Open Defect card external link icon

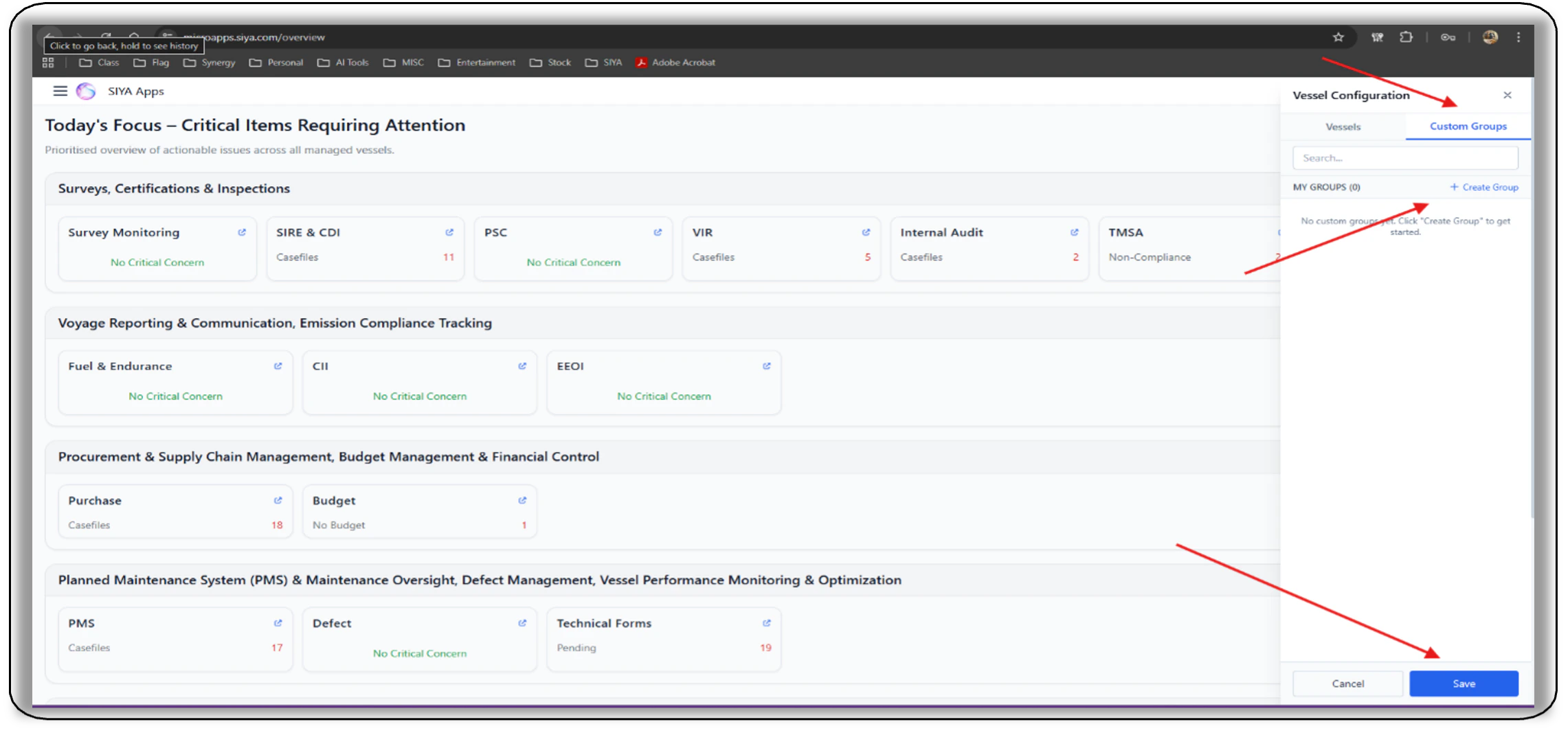[x=522, y=623]
